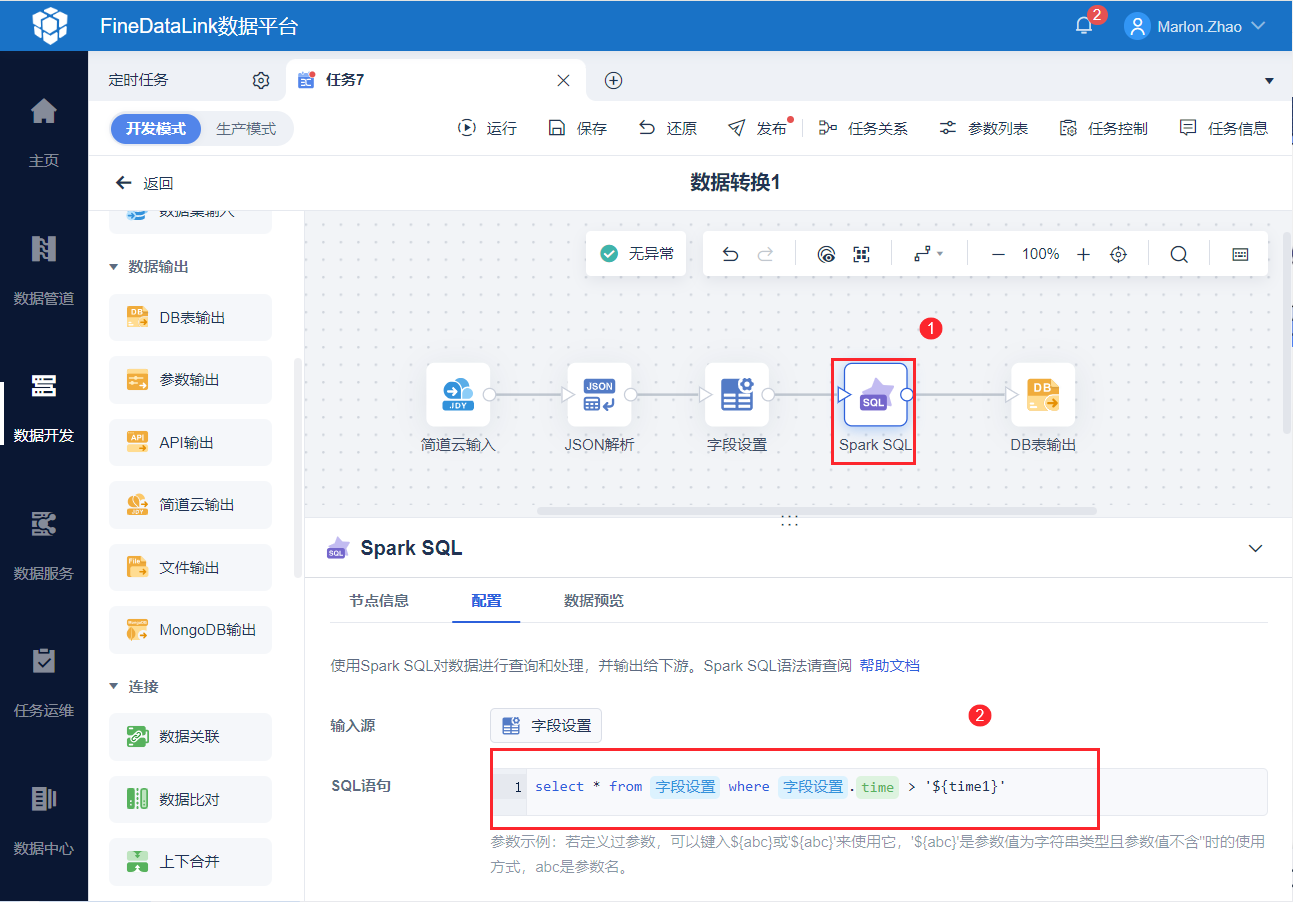Redo the canvas action
This screenshot has width=1293, height=902.
[765, 254]
